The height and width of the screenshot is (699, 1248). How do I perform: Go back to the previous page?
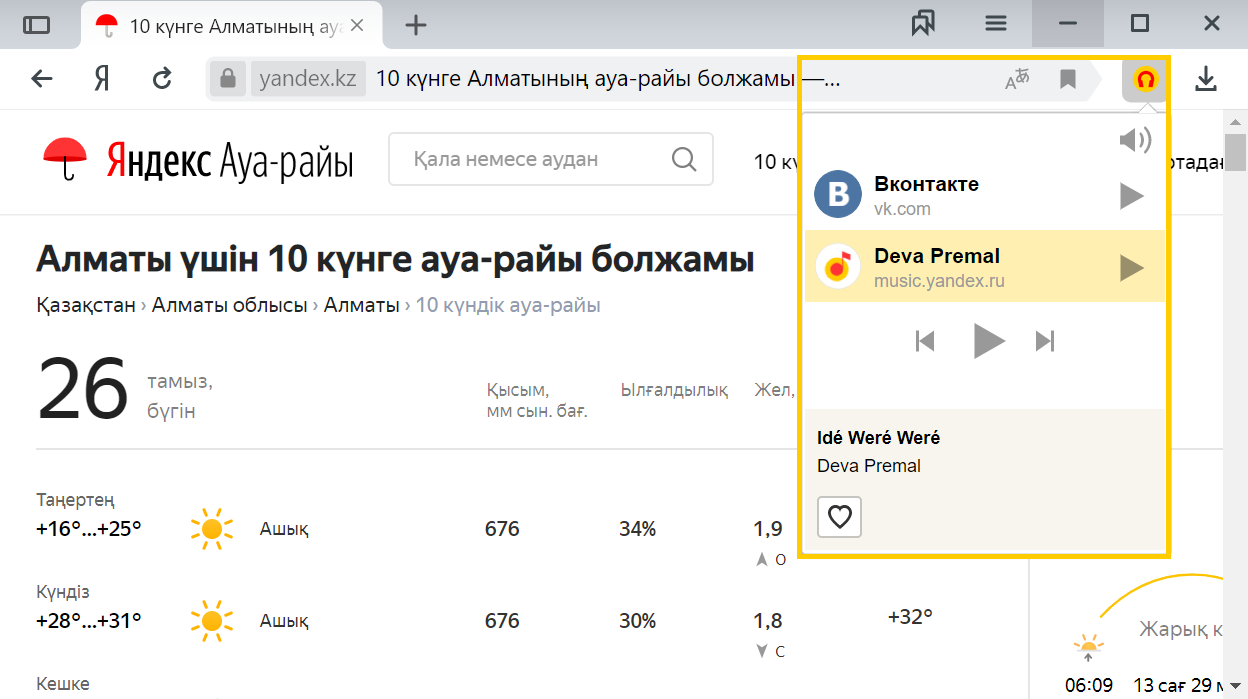(x=42, y=79)
